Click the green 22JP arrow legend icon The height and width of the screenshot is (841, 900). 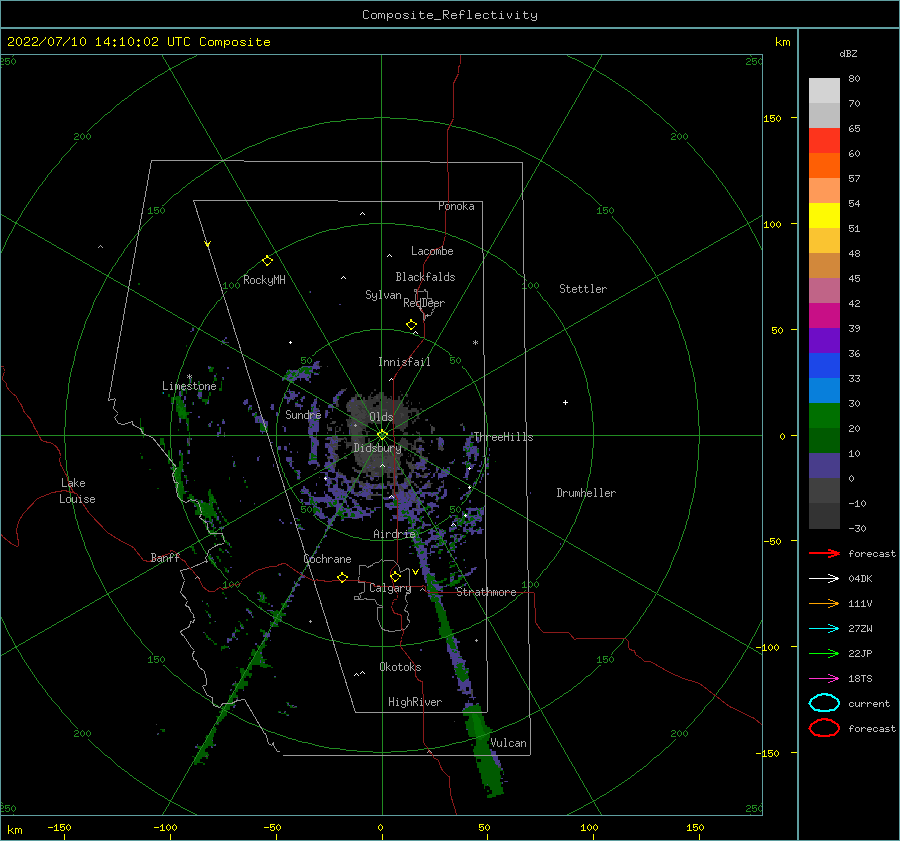click(x=824, y=653)
